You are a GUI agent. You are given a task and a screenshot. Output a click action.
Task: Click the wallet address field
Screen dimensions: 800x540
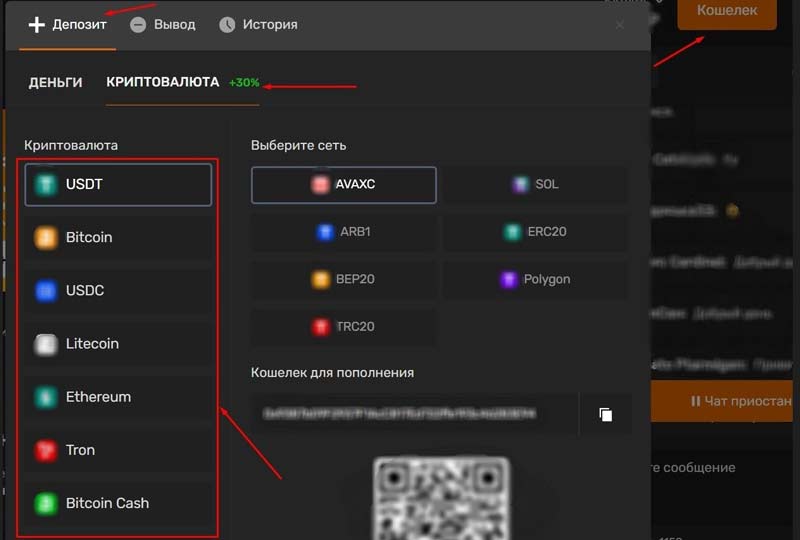pyautogui.click(x=400, y=414)
